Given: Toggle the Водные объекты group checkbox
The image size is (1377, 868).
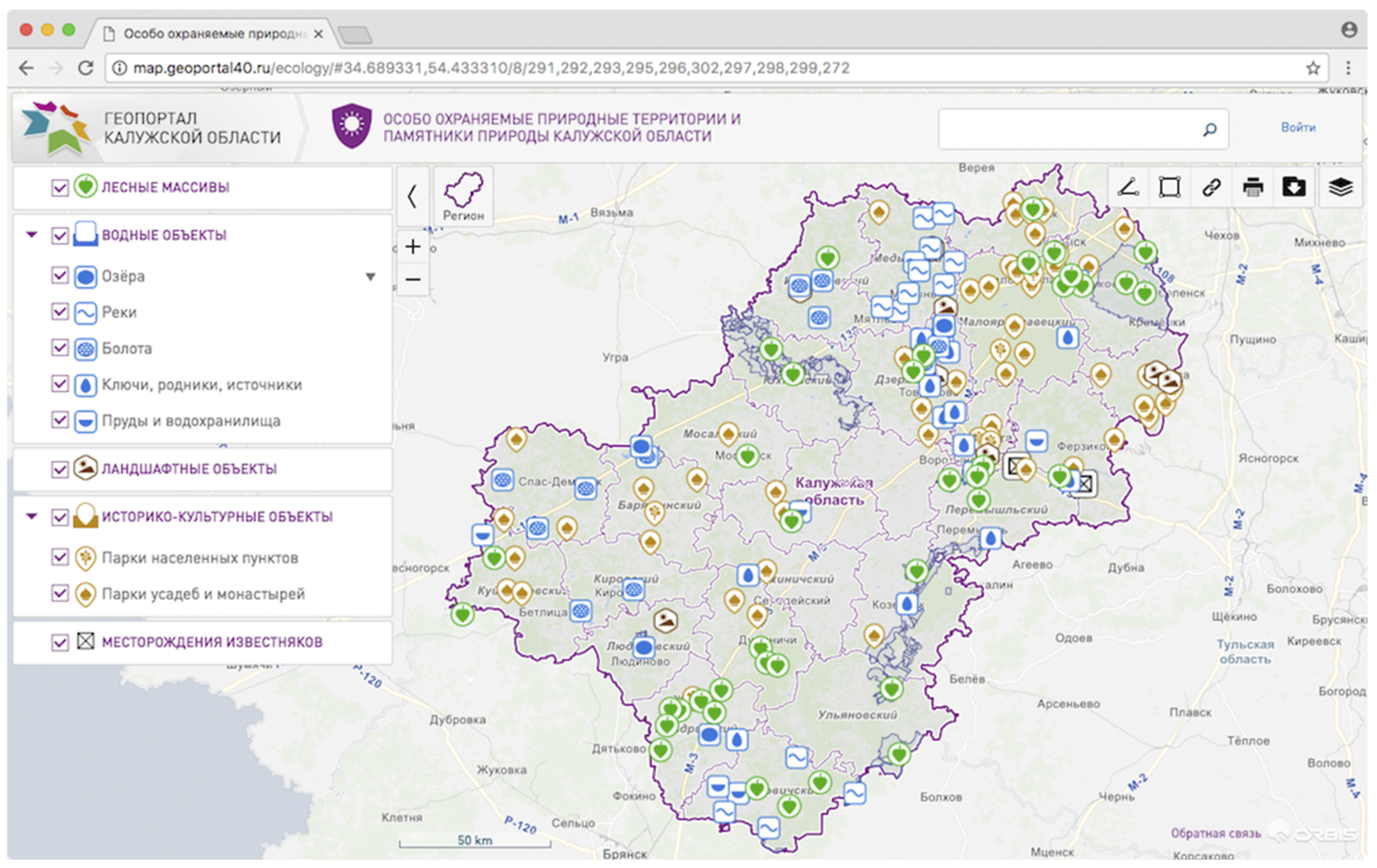Looking at the screenshot, I should [x=60, y=236].
